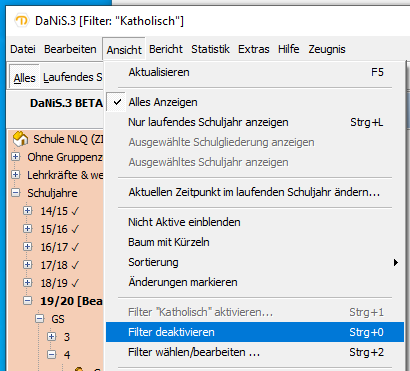
Task: Open the Statistik menu
Action: [x=210, y=49]
